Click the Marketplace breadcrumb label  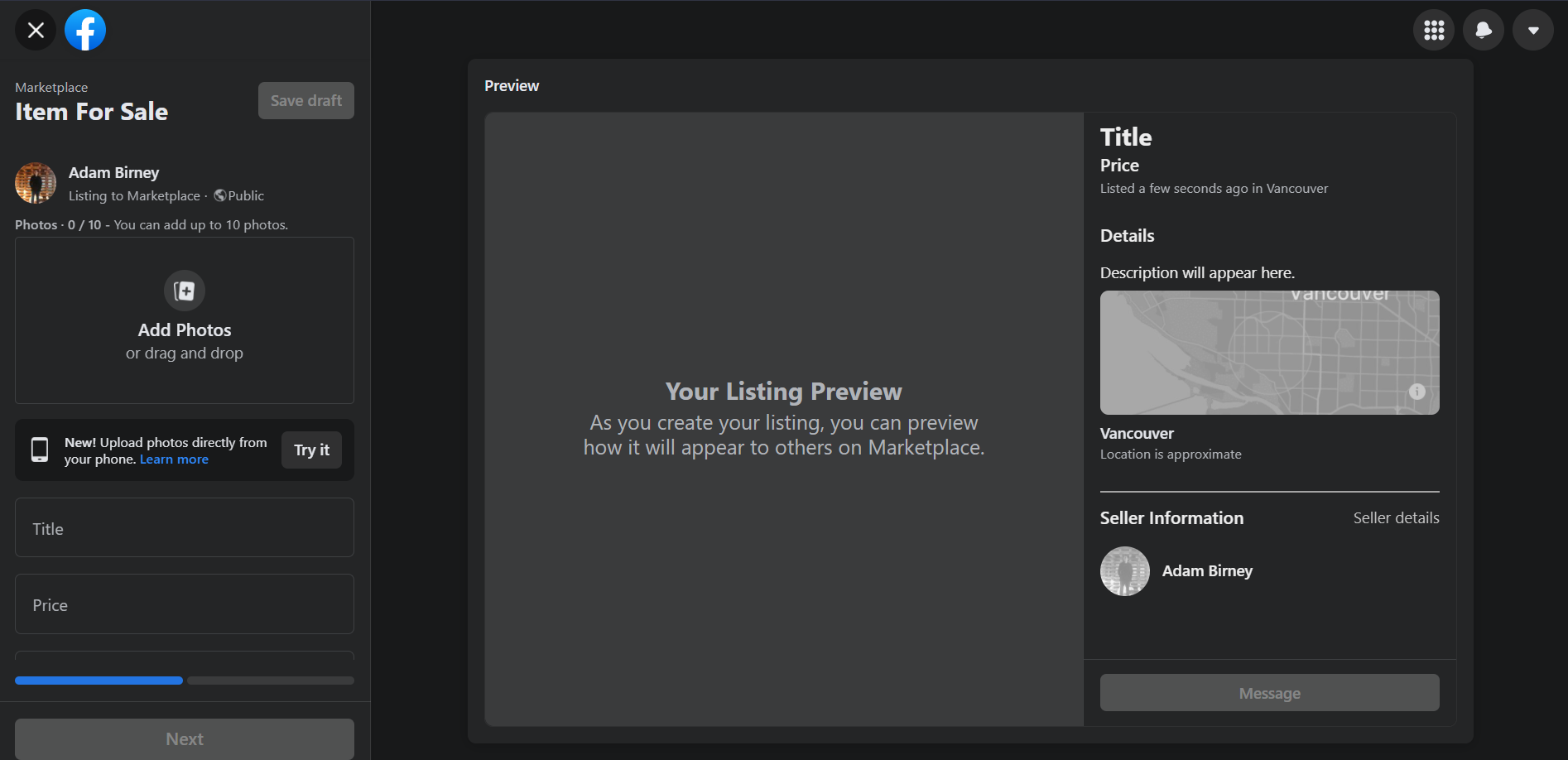pos(51,87)
